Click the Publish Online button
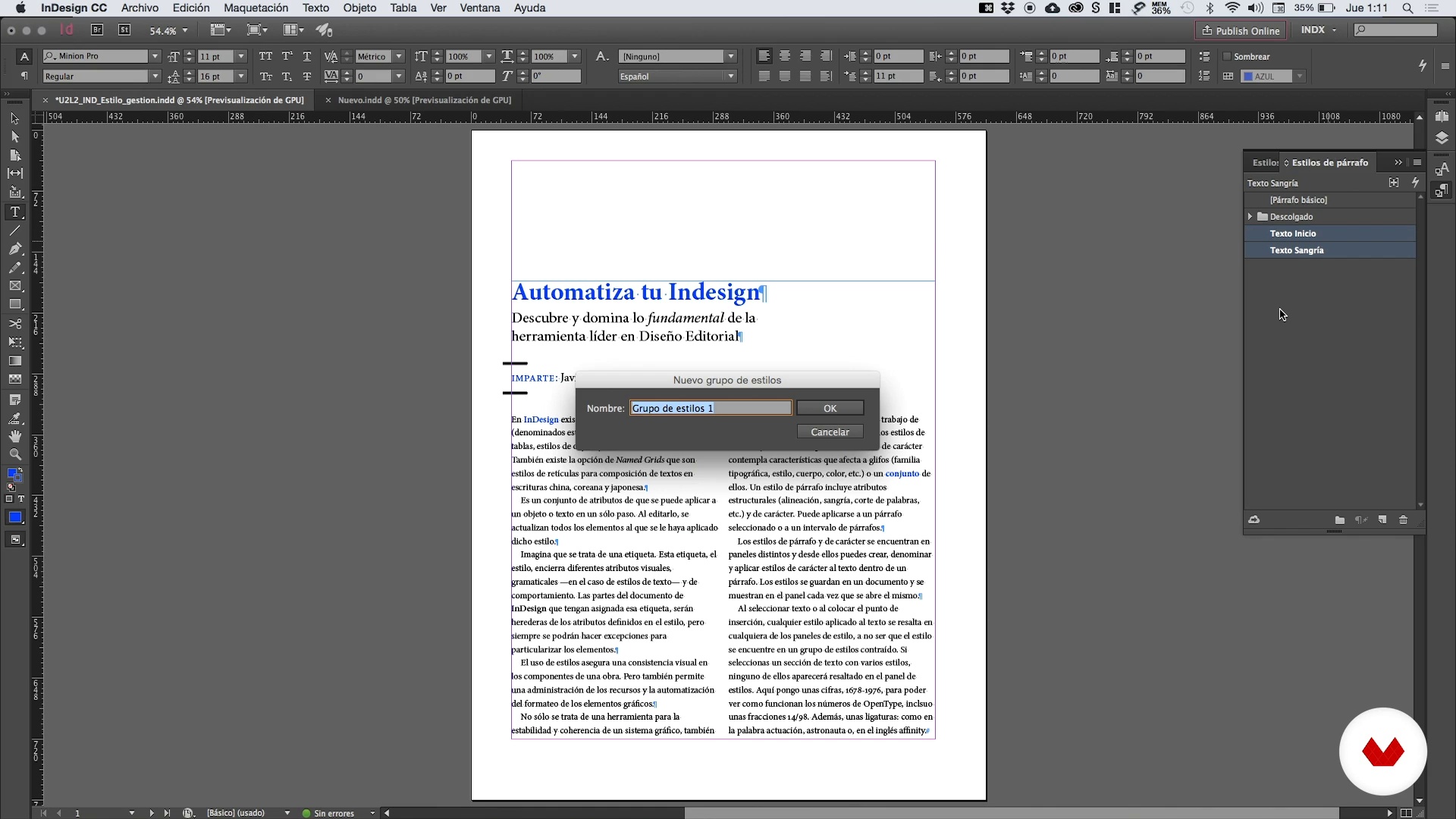The image size is (1456, 819). (1241, 30)
